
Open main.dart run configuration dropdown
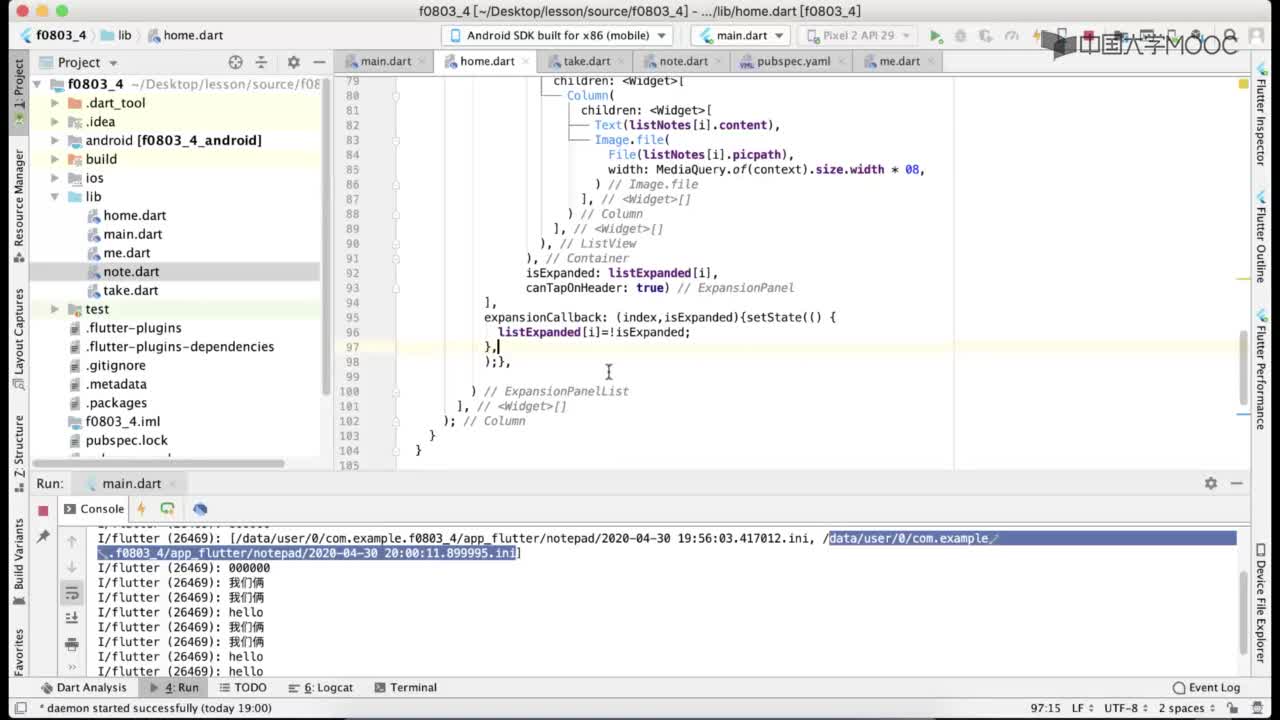[x=741, y=35]
